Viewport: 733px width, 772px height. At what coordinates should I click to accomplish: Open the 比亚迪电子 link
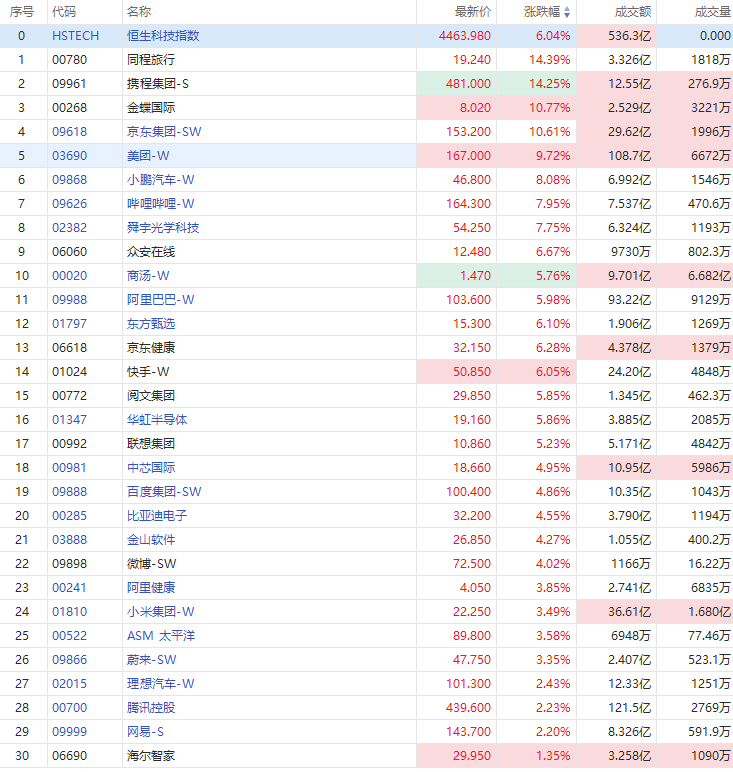click(x=157, y=516)
